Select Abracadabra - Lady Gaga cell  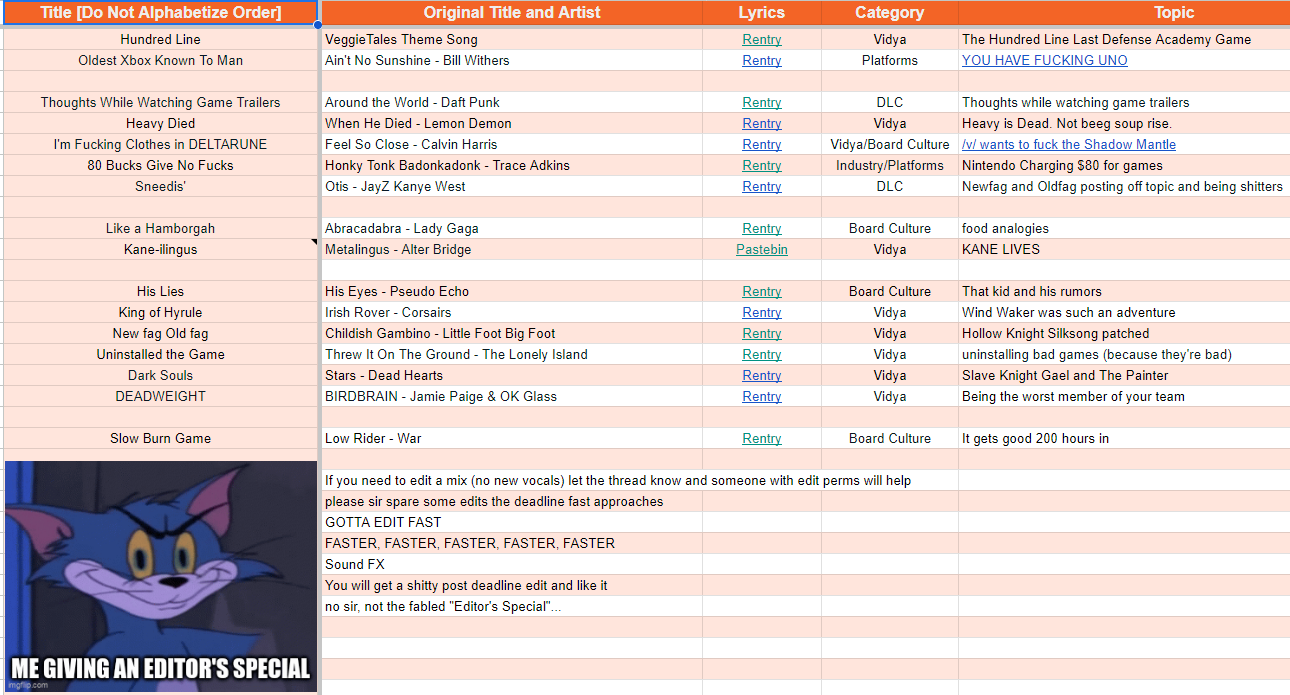coord(511,229)
